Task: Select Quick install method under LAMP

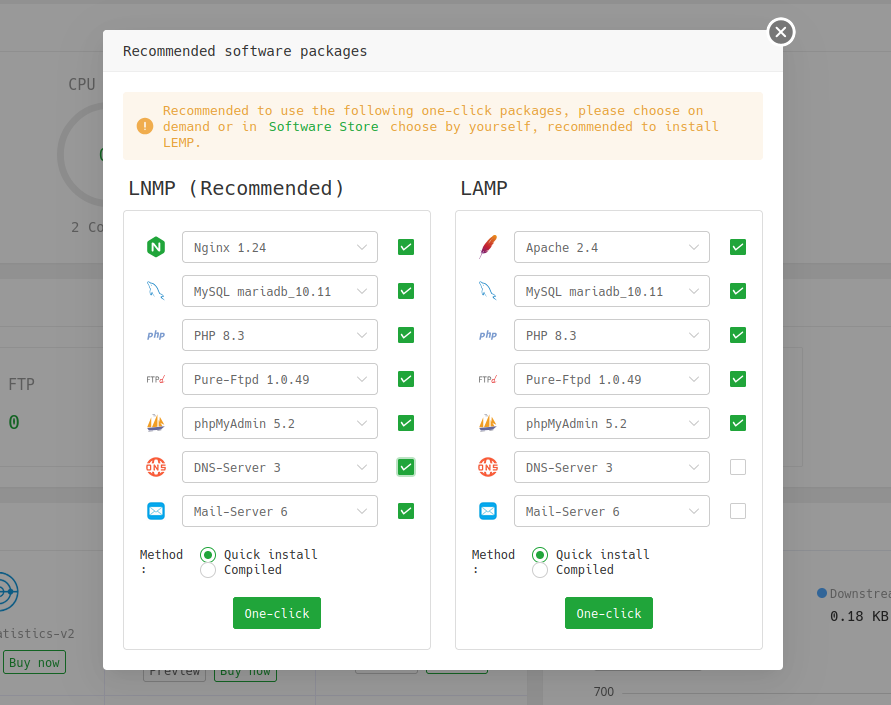Action: (540, 554)
